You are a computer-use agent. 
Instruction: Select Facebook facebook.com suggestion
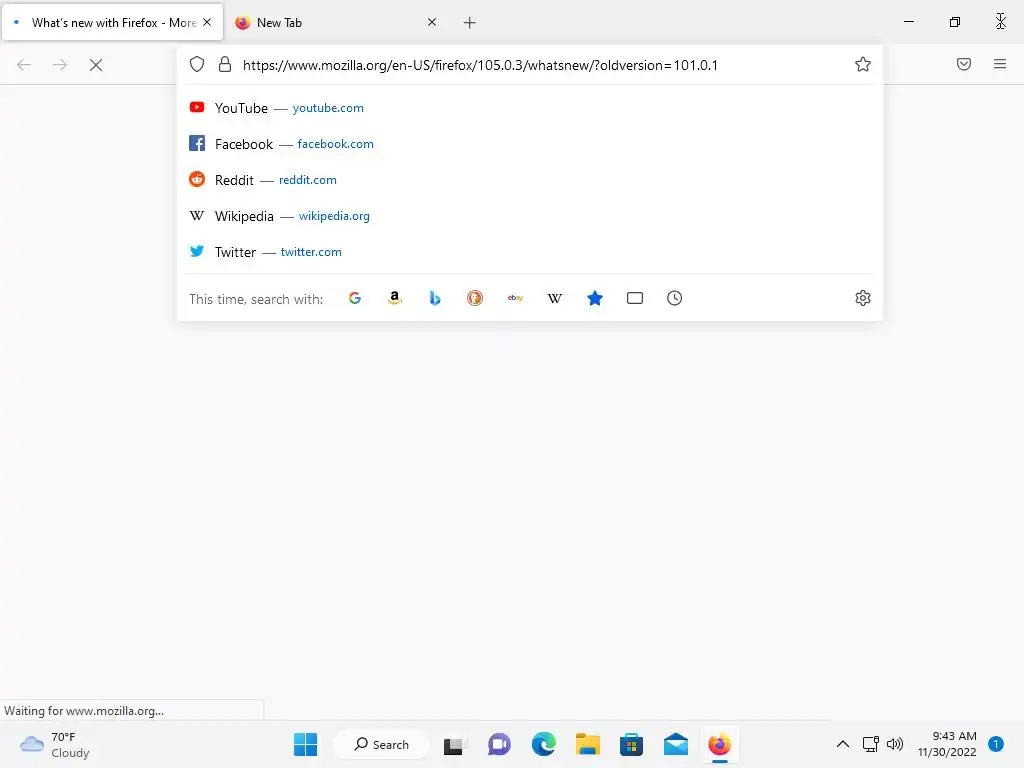(530, 144)
